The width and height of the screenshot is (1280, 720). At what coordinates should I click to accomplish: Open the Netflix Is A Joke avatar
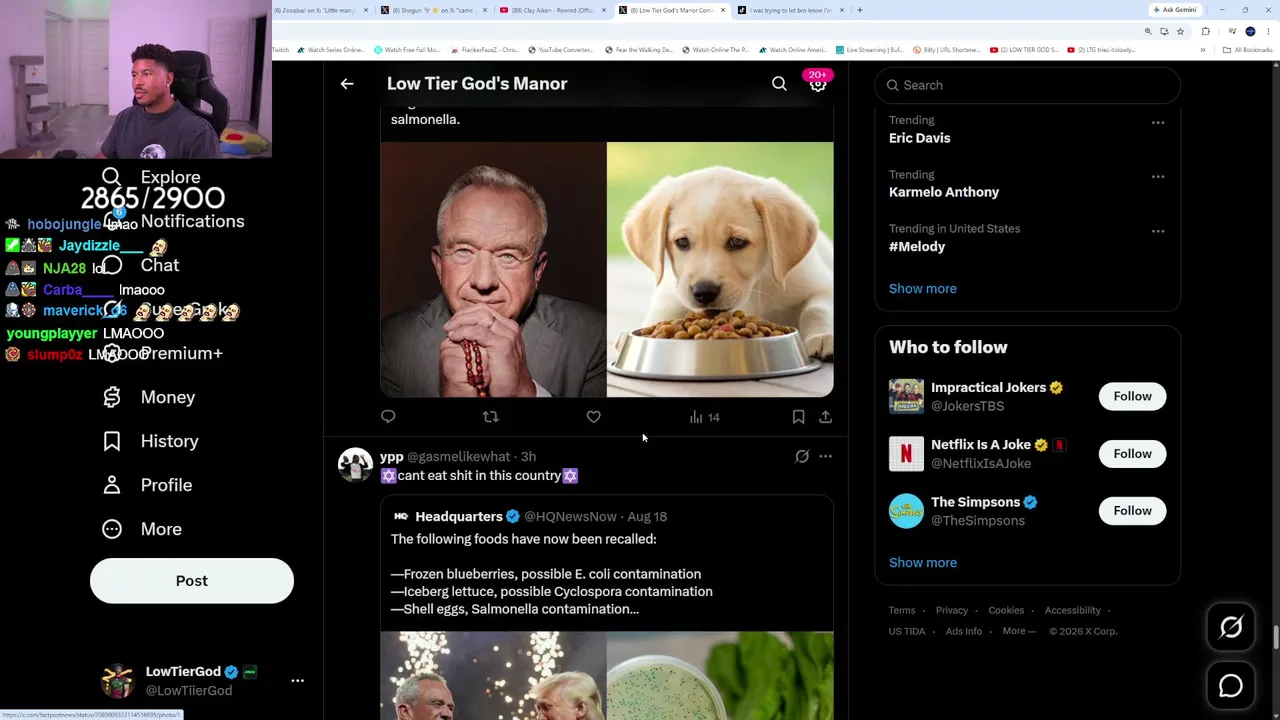click(x=906, y=454)
